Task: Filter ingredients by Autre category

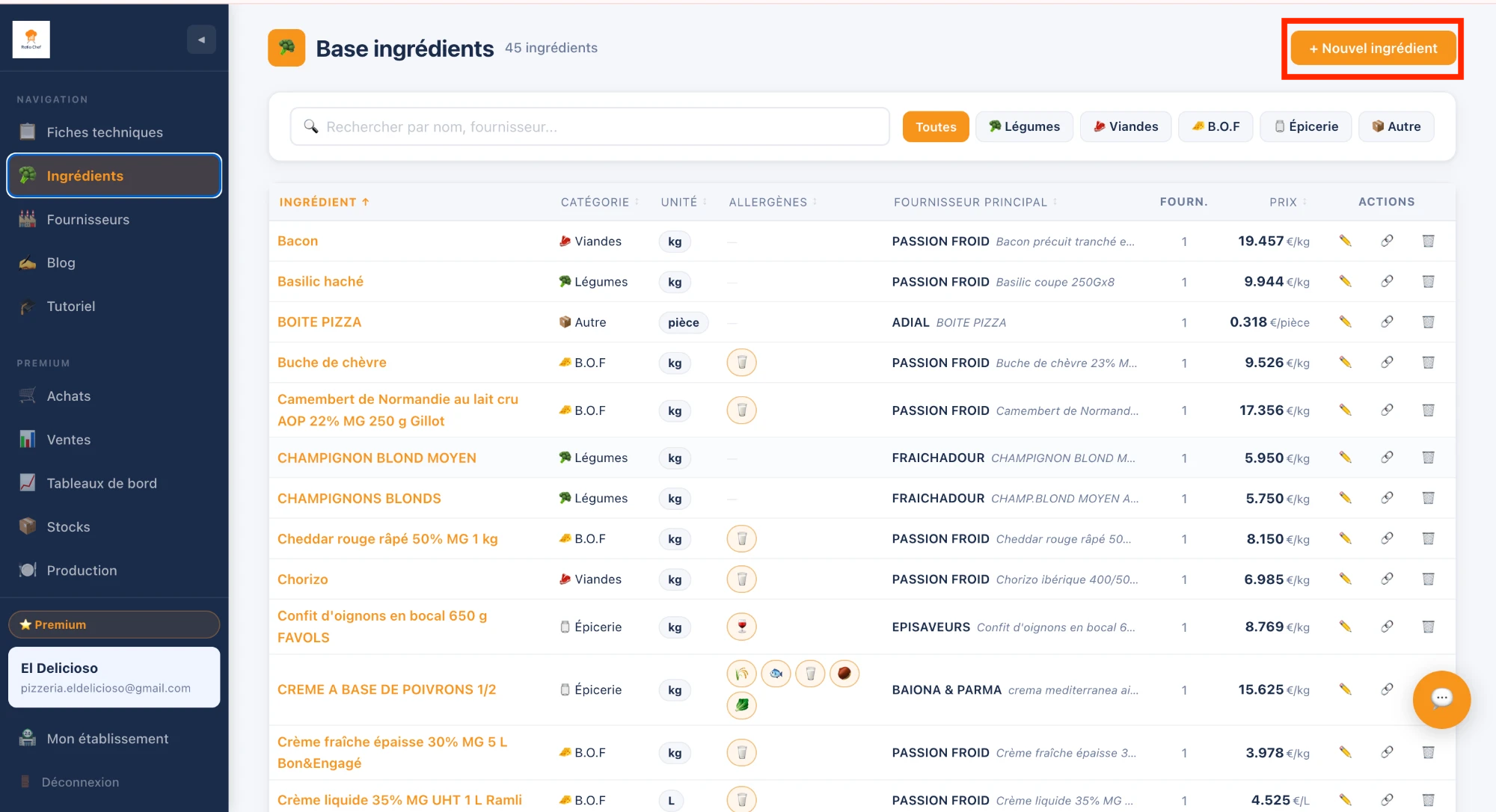Action: coord(1396,126)
